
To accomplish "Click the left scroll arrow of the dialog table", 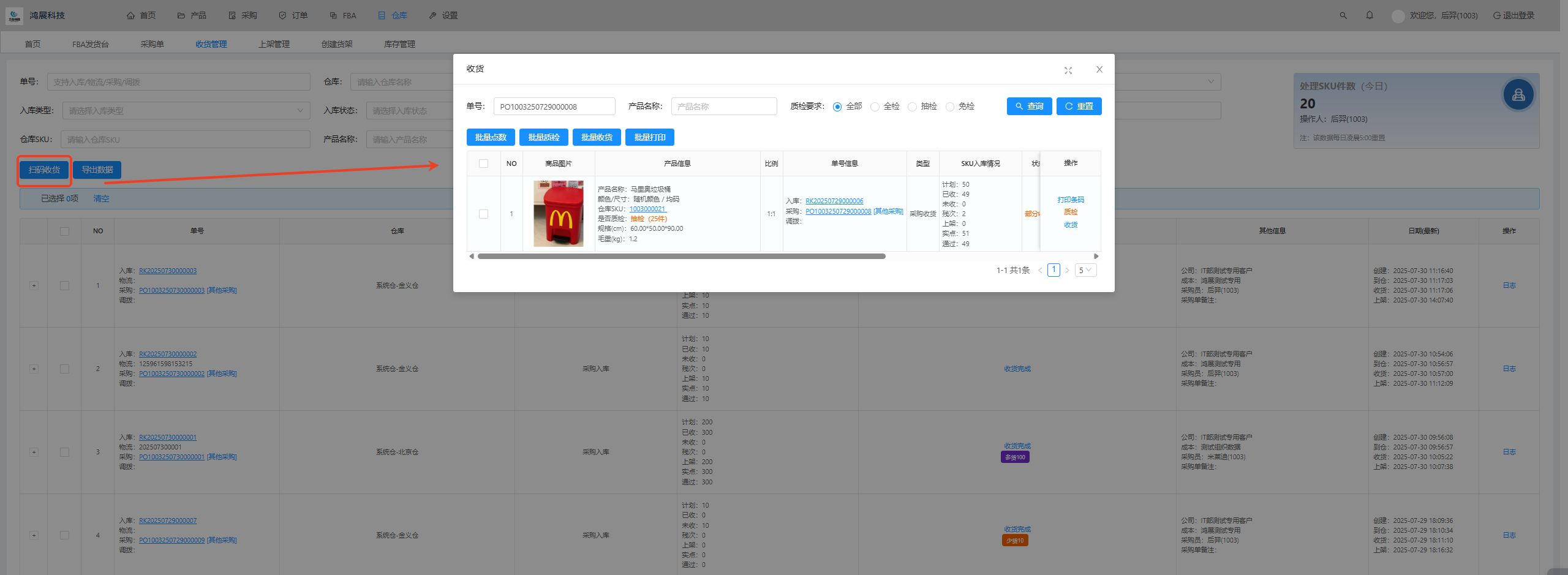I will (471, 257).
